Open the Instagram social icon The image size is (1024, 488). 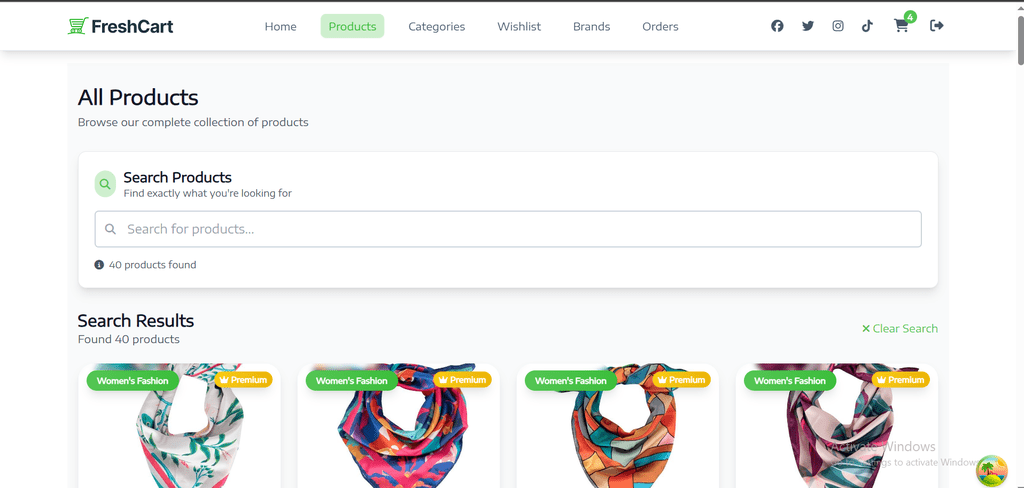click(838, 26)
